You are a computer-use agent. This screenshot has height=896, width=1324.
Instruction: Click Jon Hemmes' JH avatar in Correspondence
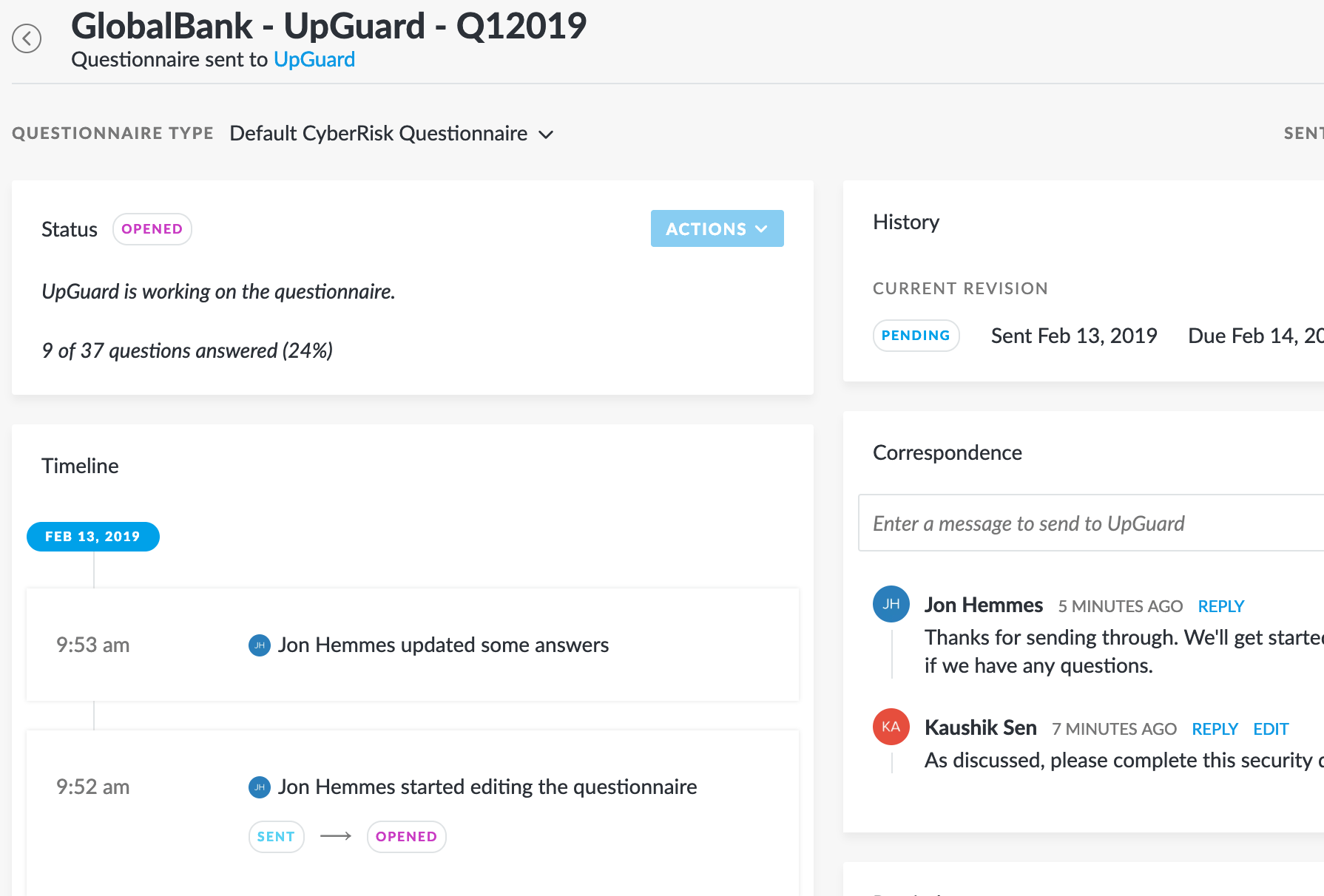891,604
